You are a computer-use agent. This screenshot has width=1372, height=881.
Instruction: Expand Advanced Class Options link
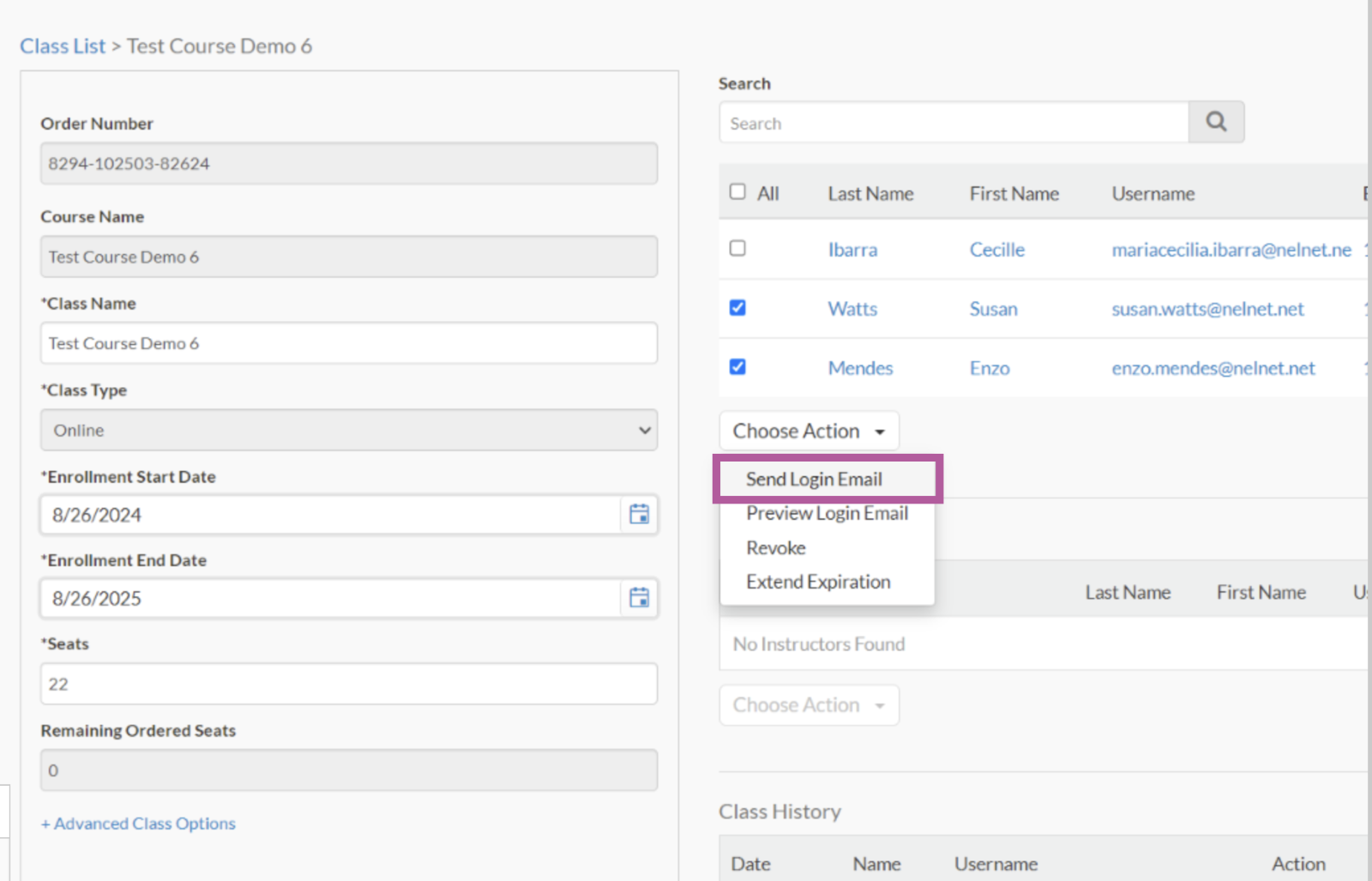point(138,824)
